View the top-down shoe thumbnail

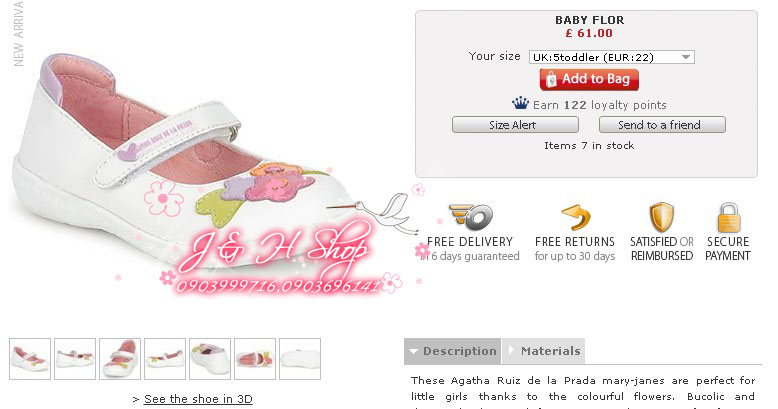point(120,359)
